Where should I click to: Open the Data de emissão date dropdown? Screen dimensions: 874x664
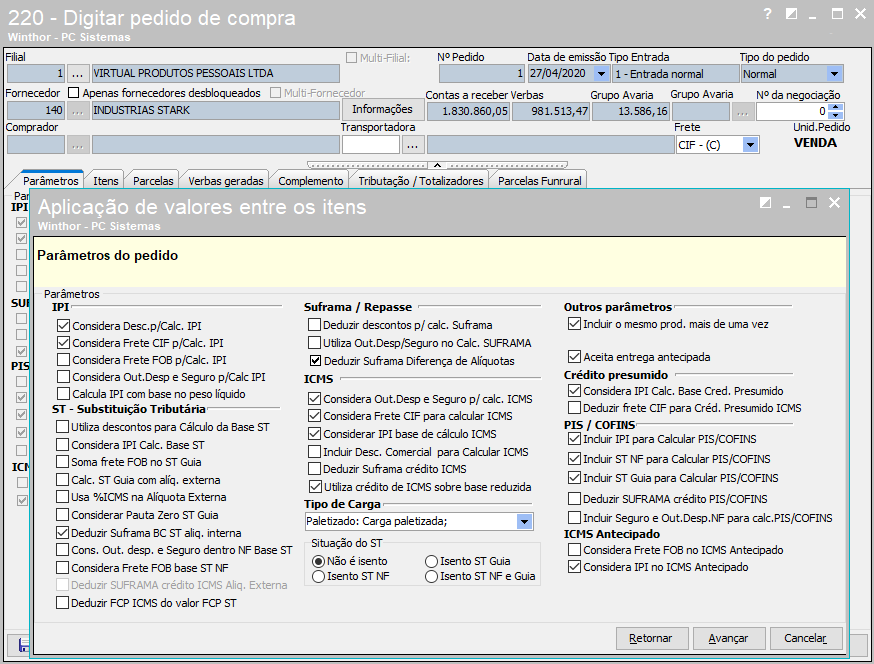click(601, 74)
